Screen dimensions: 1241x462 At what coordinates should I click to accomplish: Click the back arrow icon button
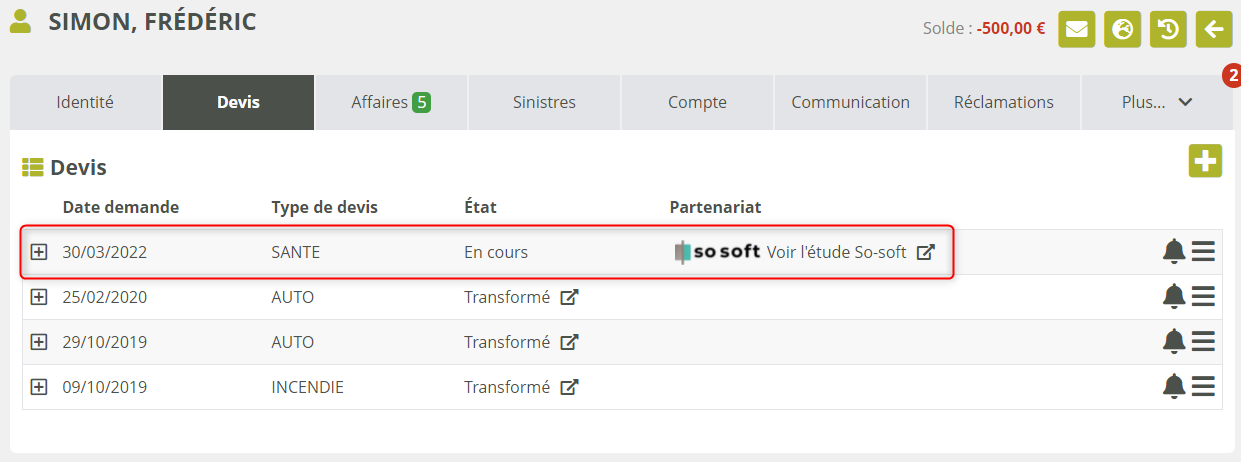pos(1214,29)
